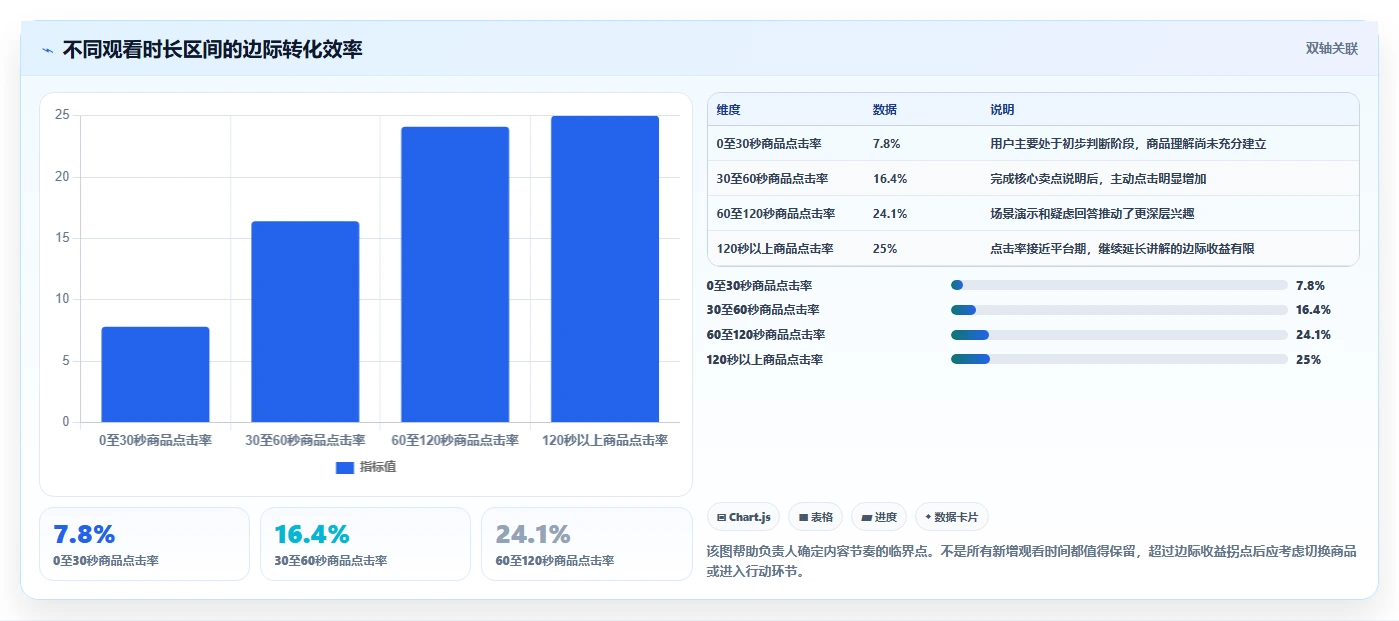Click progress list label 0至30秒商品点击率
This screenshot has height=621, width=1399.
tap(759, 285)
